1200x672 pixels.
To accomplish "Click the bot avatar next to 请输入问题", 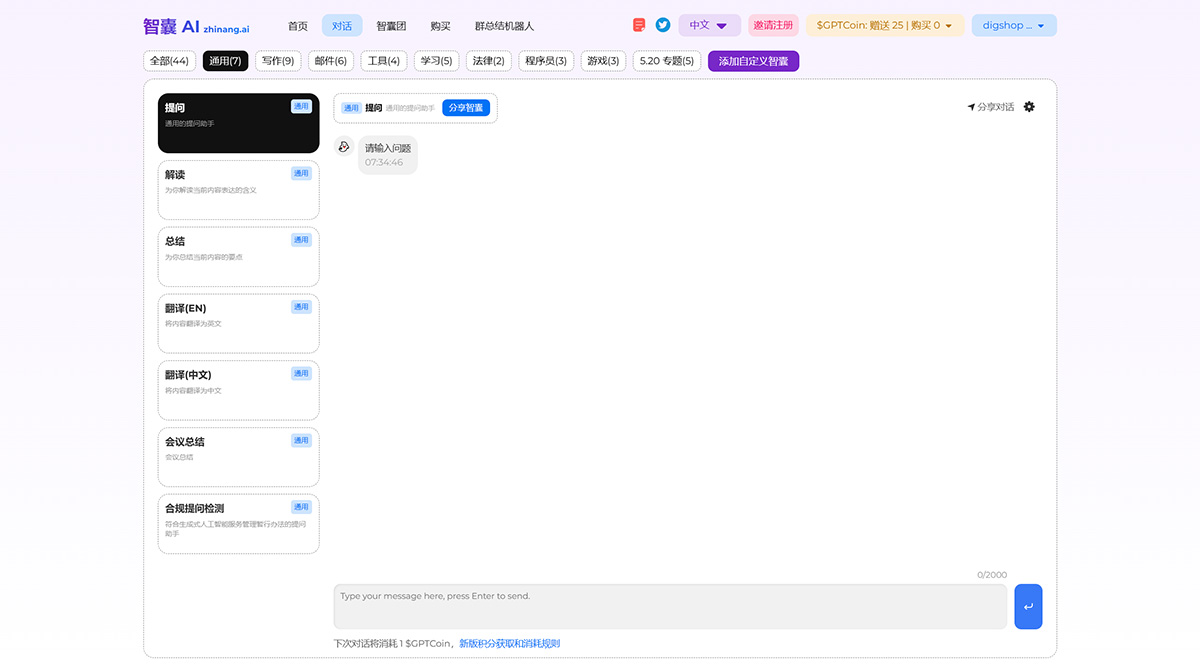I will 344,147.
